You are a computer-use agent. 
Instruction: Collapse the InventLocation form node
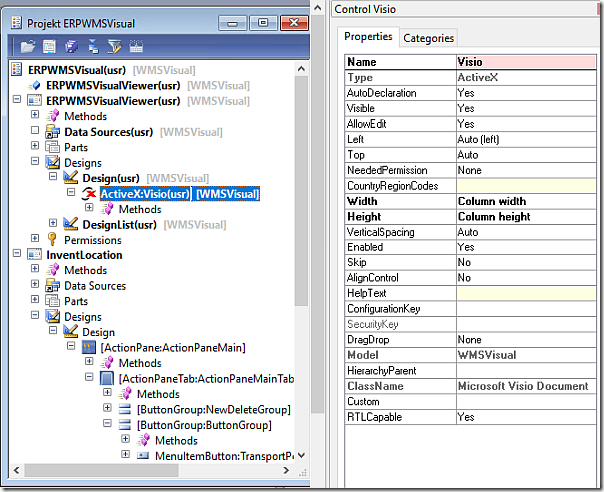pos(17,255)
